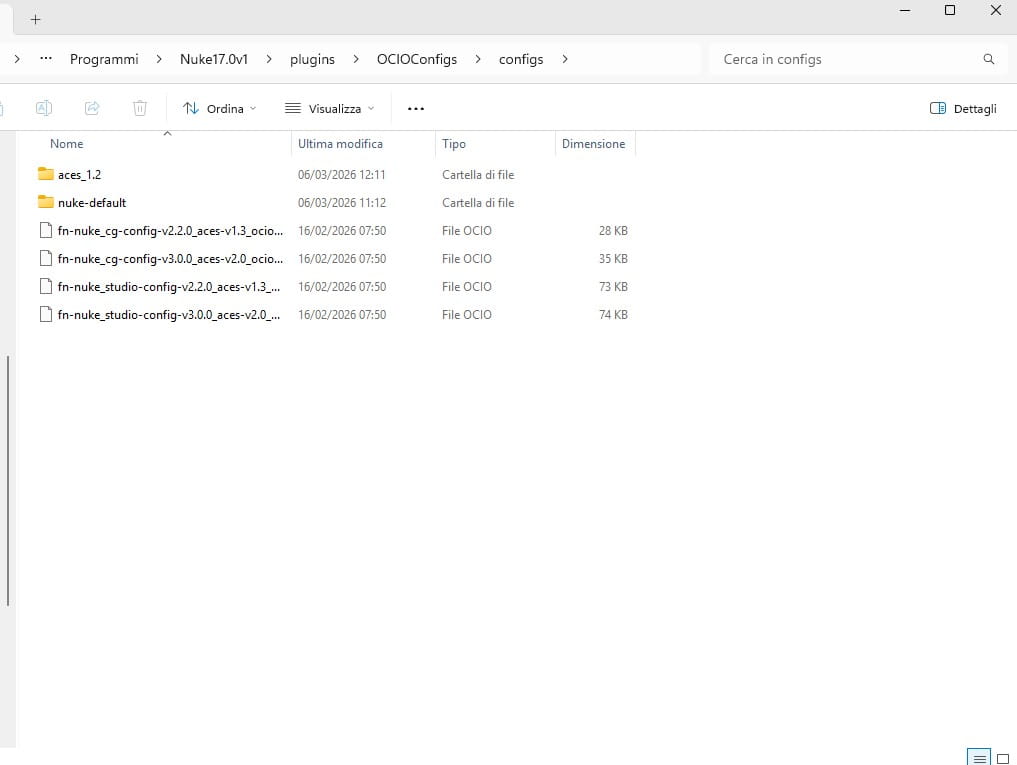
Task: Click file icon of studio-config-v2.2.0
Action: coord(45,286)
